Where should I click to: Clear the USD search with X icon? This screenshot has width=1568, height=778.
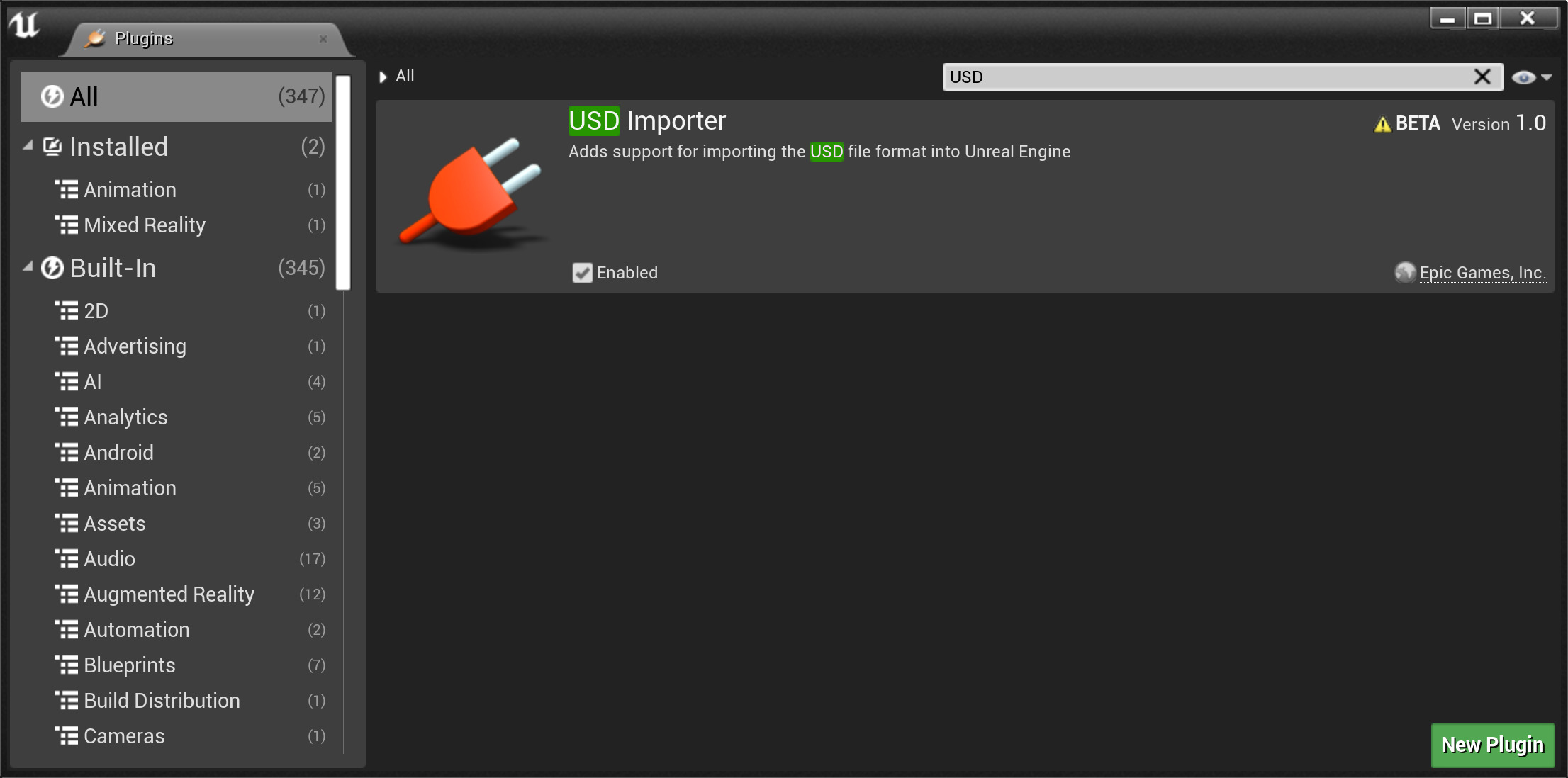(1482, 77)
